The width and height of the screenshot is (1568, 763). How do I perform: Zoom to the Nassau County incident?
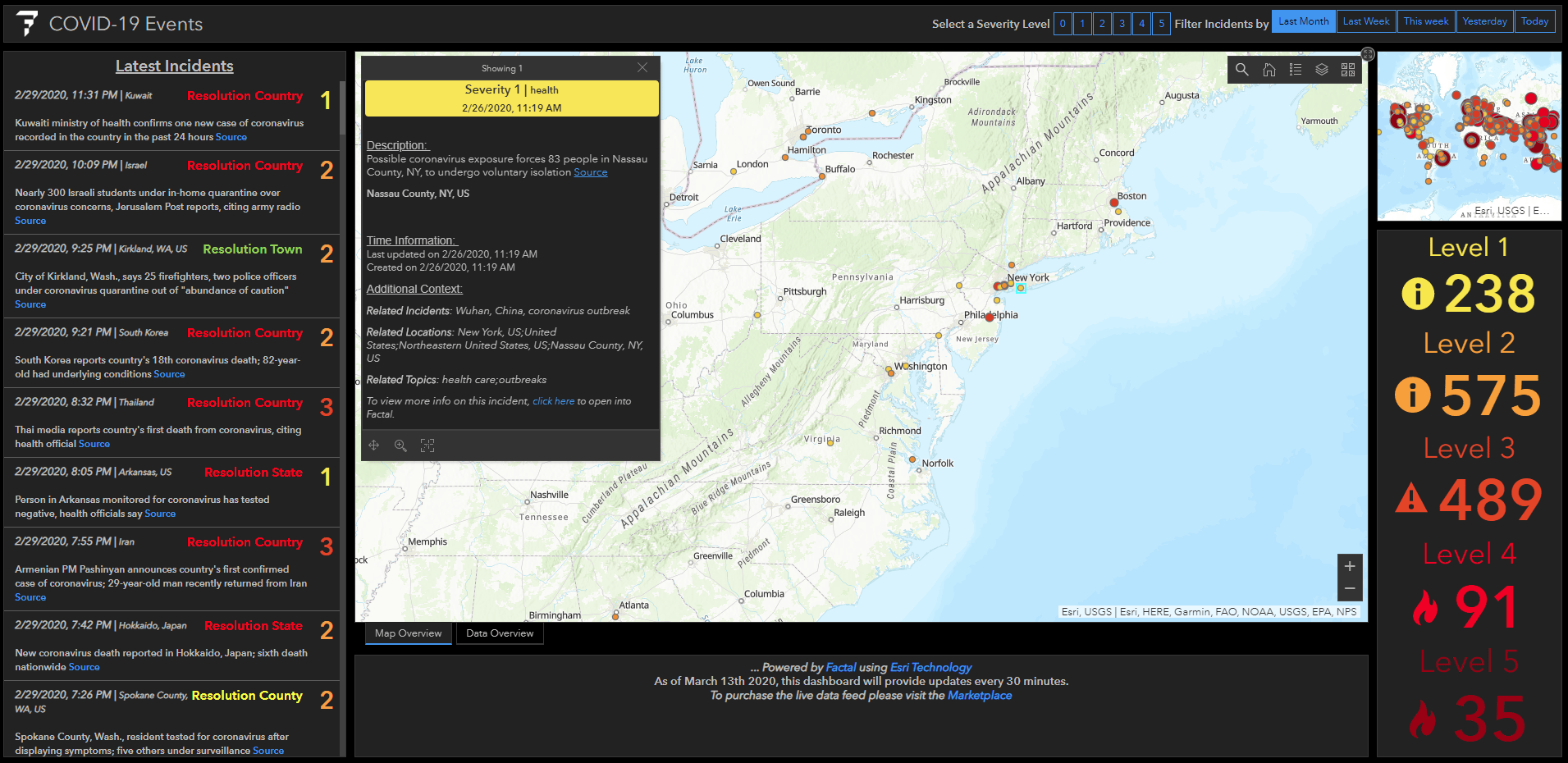point(400,445)
